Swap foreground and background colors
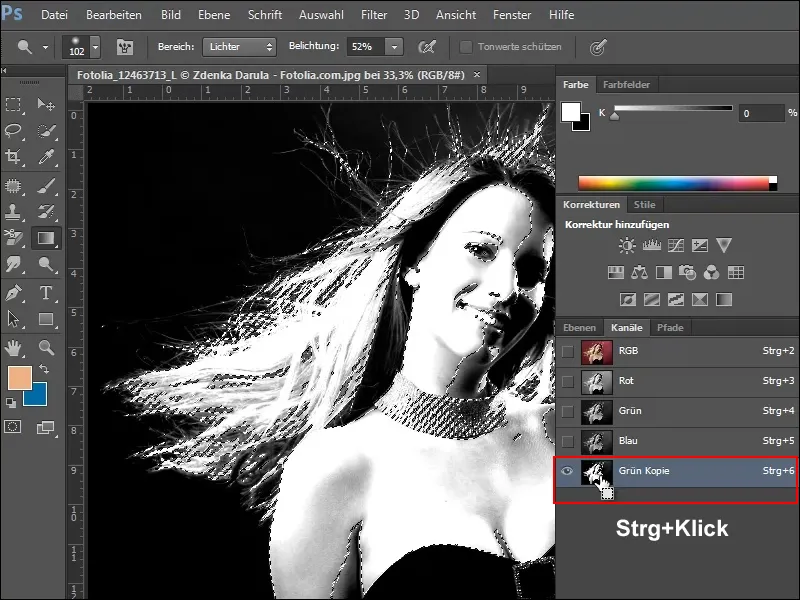 coord(44,369)
